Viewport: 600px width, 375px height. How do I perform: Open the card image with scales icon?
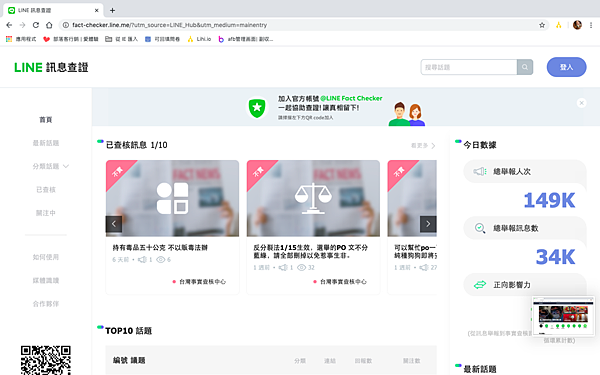(x=313, y=198)
